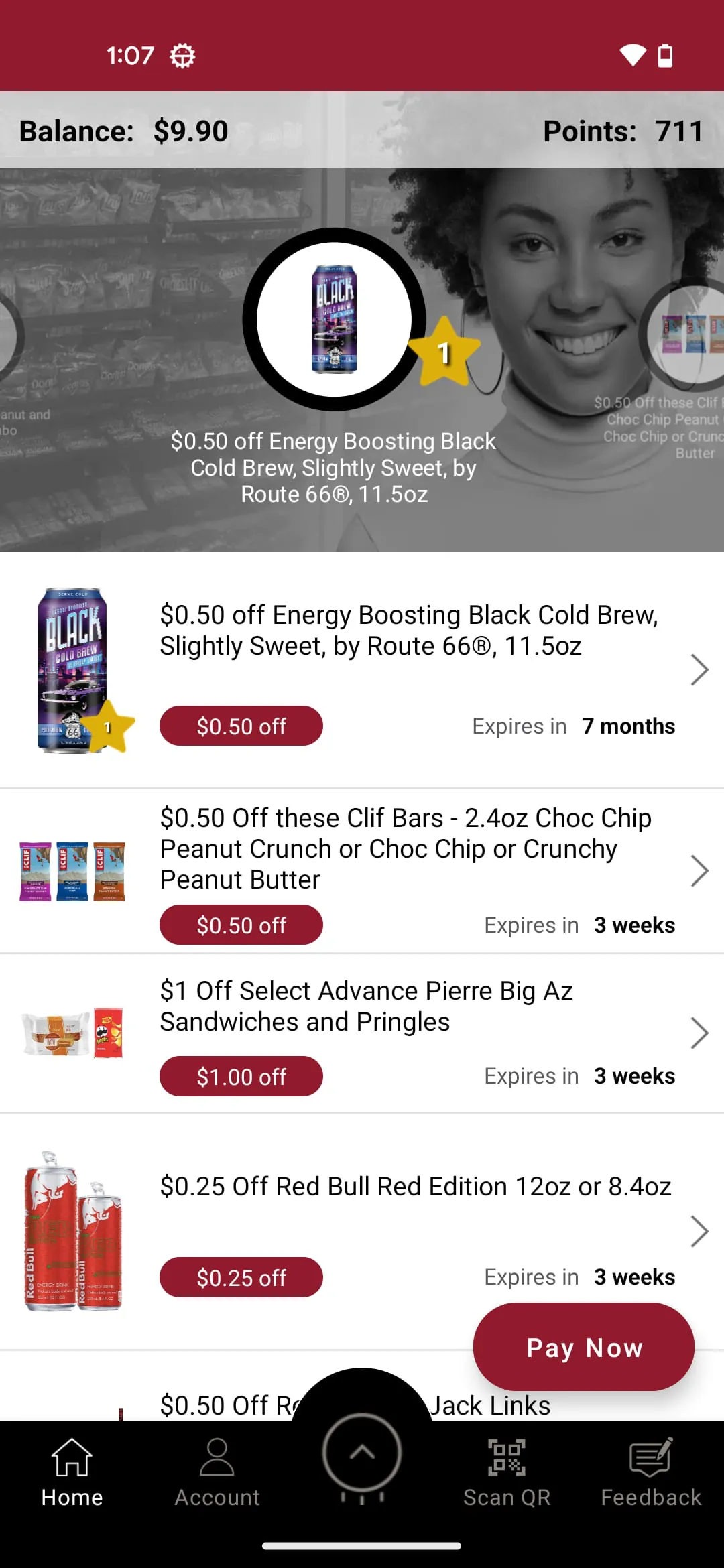Tap the gold star badge in banner

tap(444, 352)
